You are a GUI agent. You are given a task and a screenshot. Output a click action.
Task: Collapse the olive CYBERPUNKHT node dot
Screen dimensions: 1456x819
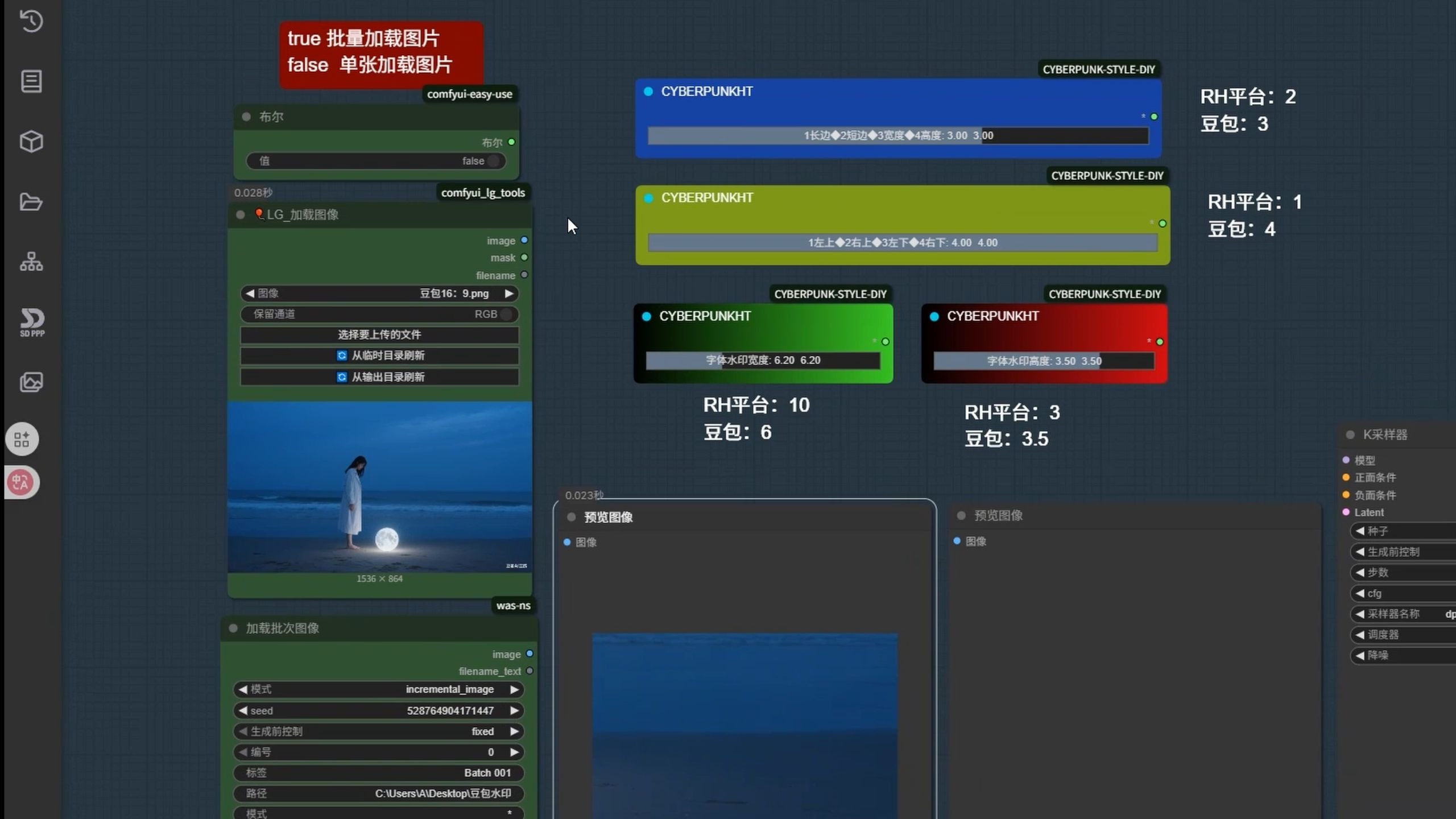(x=648, y=198)
